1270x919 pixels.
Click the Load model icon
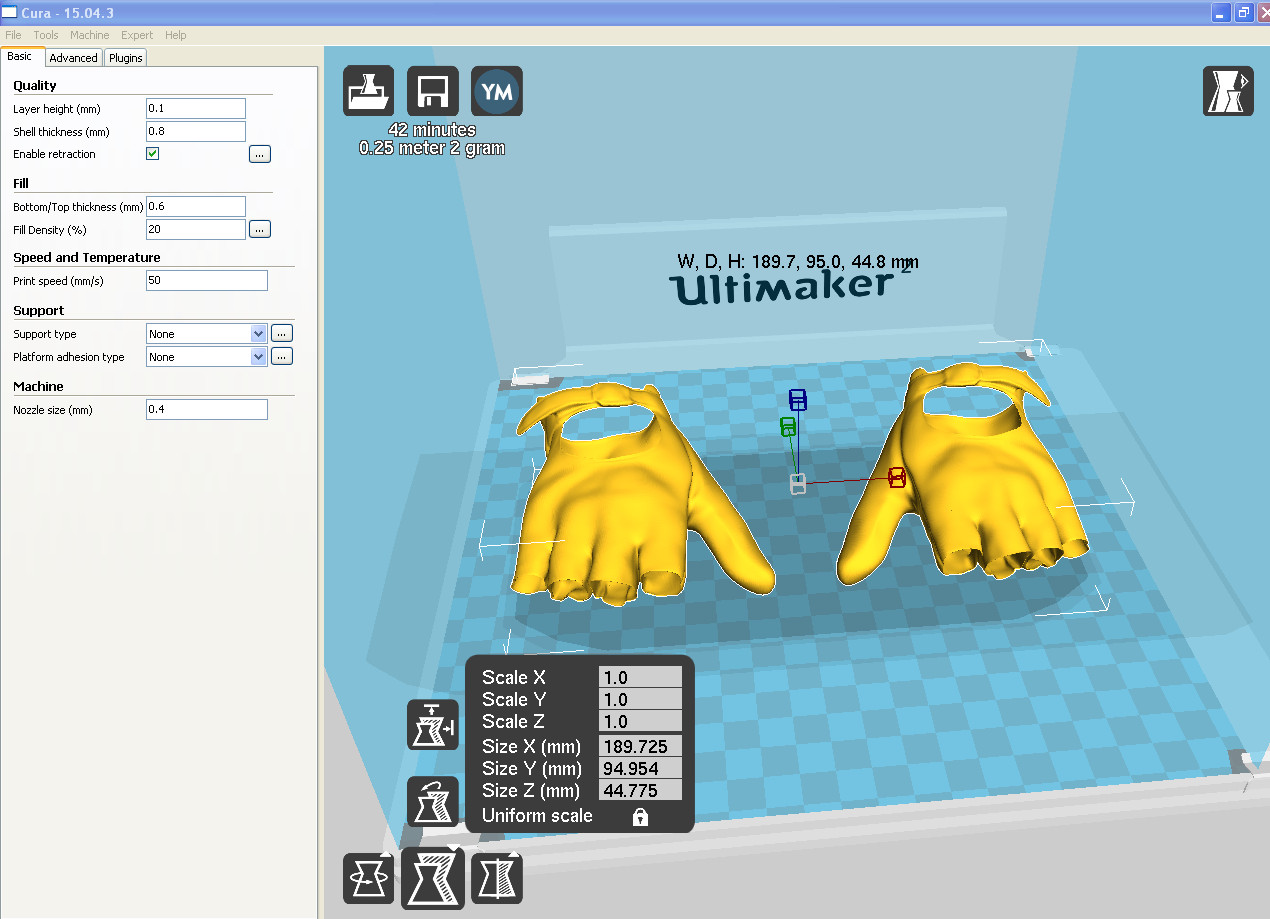point(369,92)
